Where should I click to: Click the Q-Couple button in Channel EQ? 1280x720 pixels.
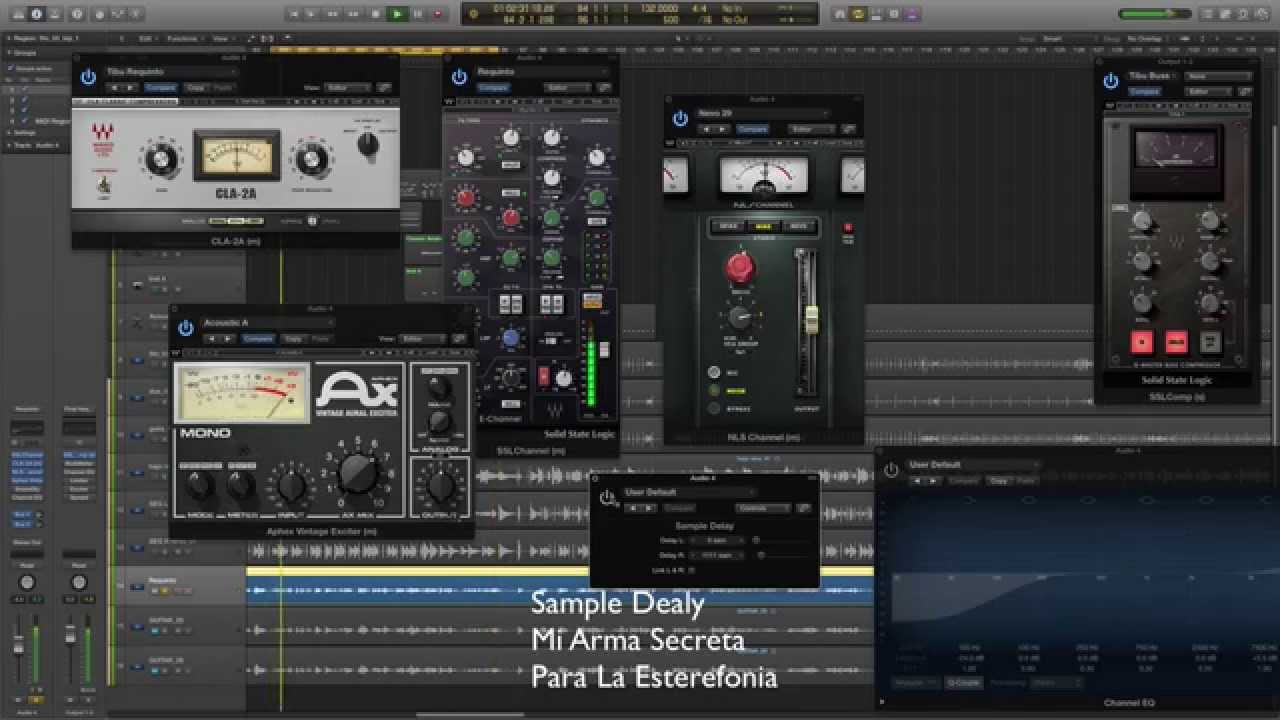click(x=963, y=683)
